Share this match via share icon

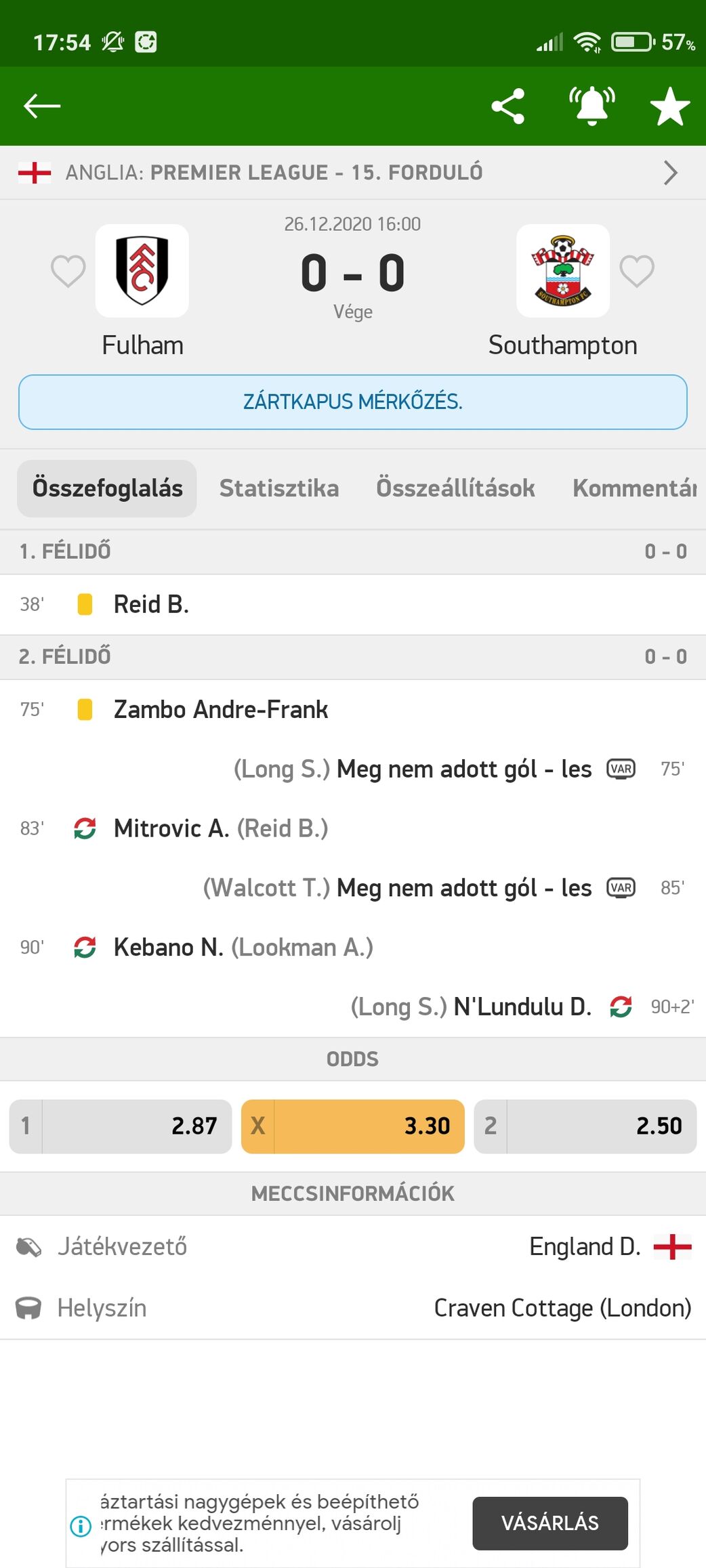(x=508, y=106)
